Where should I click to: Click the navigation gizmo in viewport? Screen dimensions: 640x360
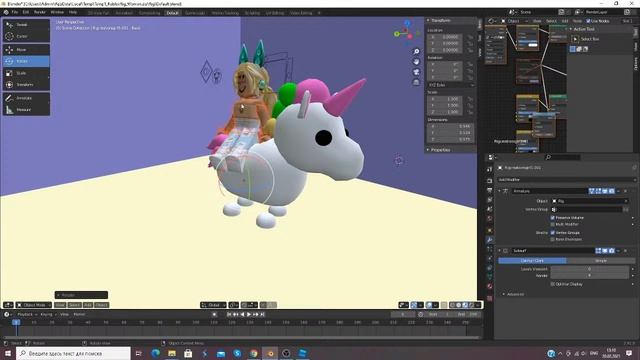coord(407,33)
